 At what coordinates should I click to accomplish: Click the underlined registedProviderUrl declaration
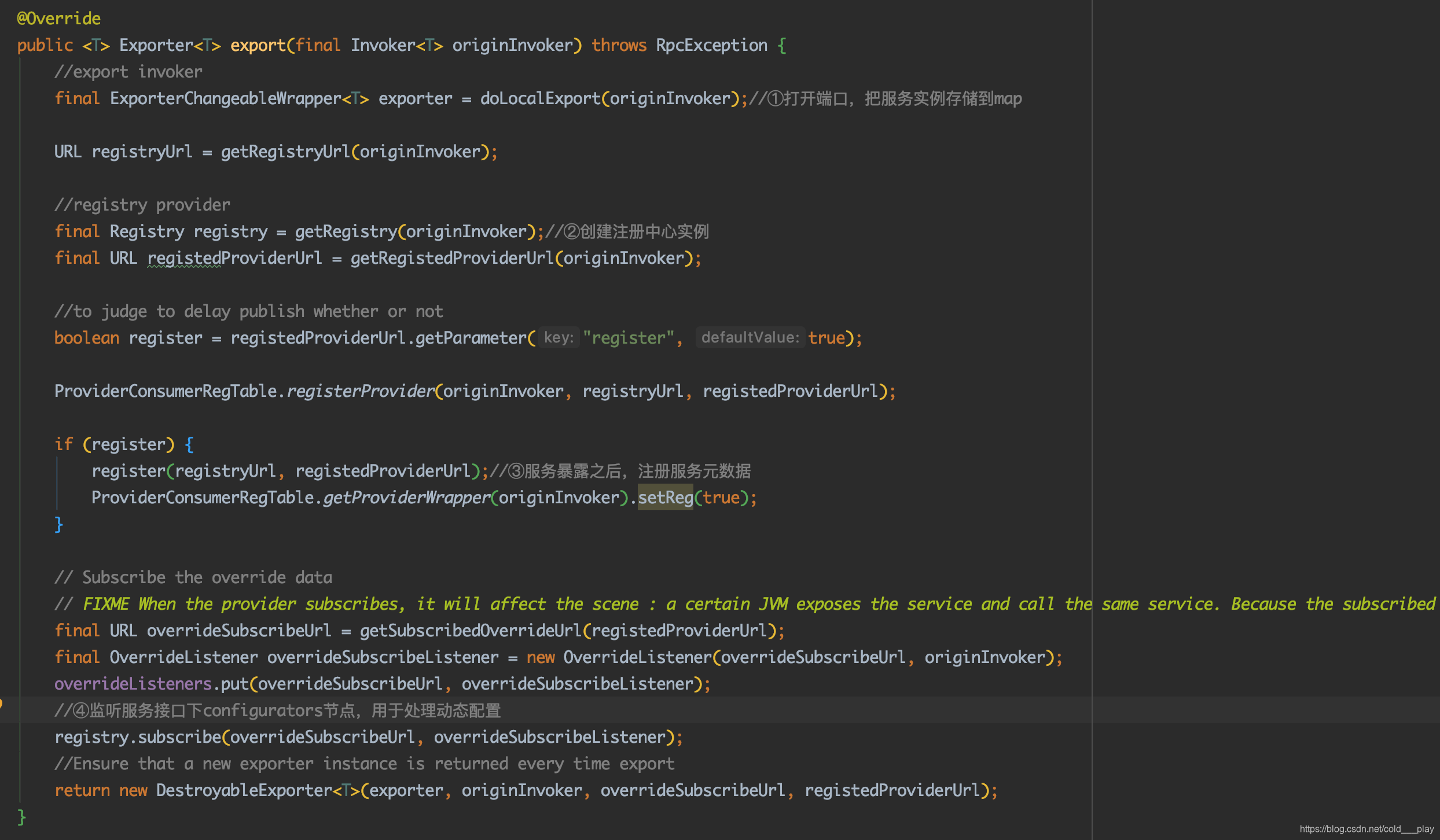(234, 258)
